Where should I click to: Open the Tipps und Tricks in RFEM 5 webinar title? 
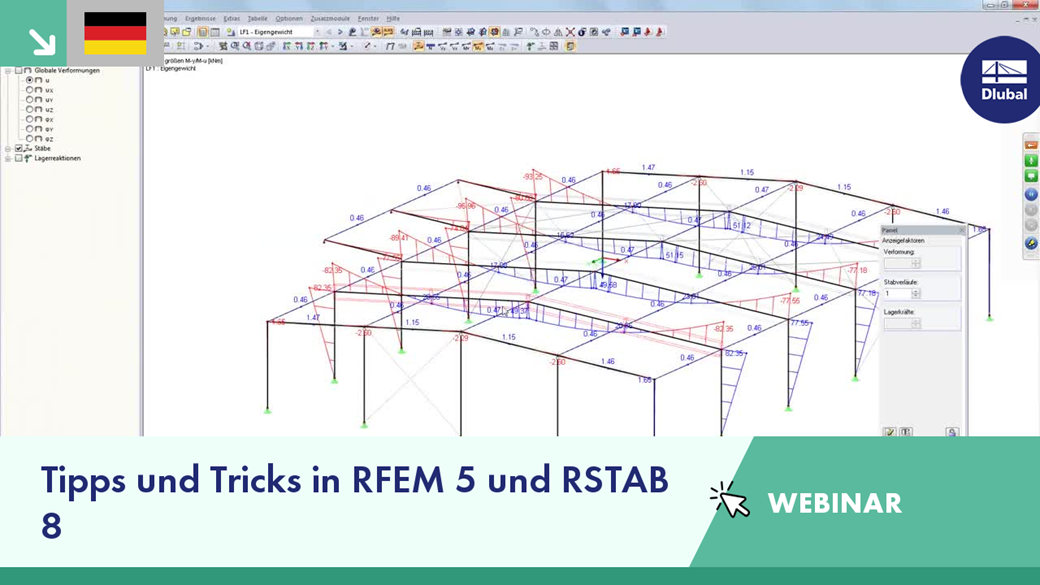(354, 502)
